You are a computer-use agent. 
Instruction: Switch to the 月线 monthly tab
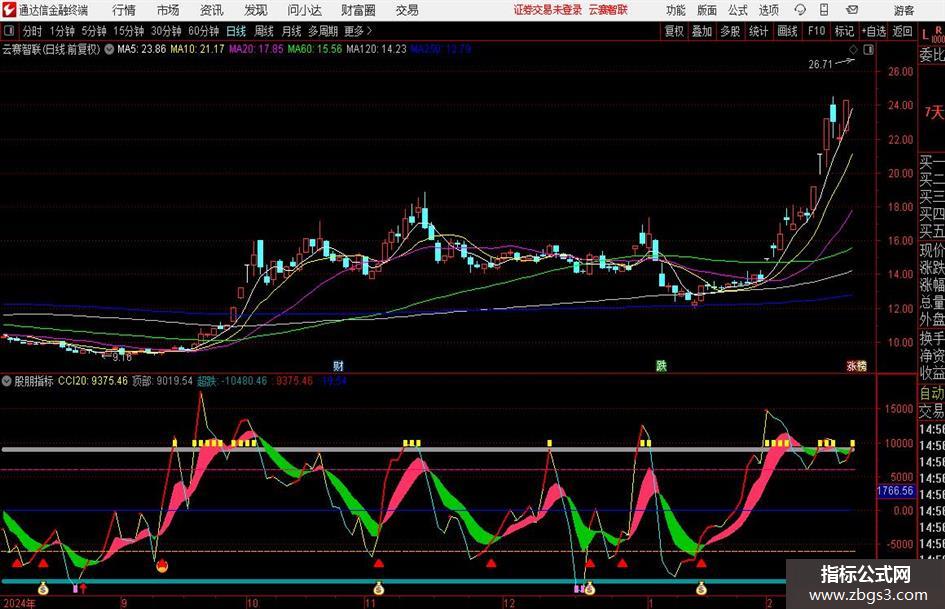pos(292,31)
